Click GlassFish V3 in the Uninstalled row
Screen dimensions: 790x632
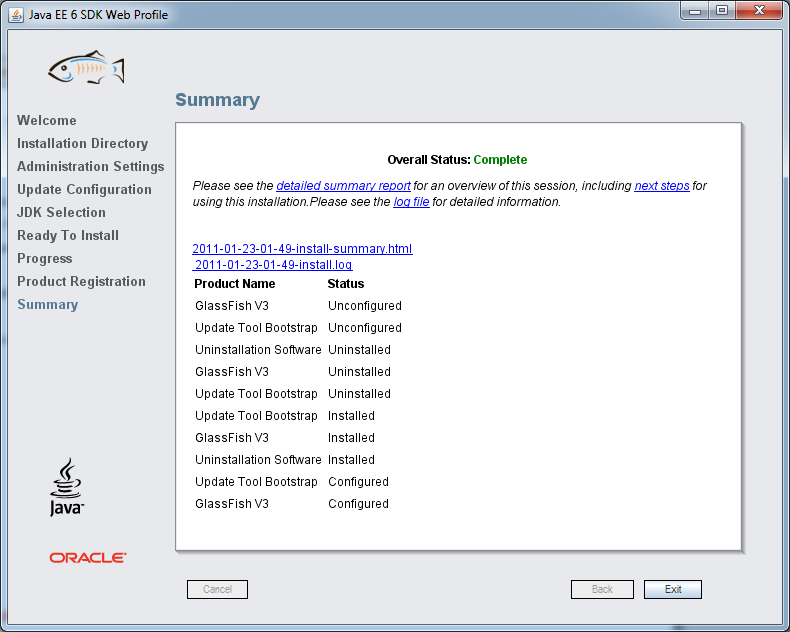click(x=232, y=372)
